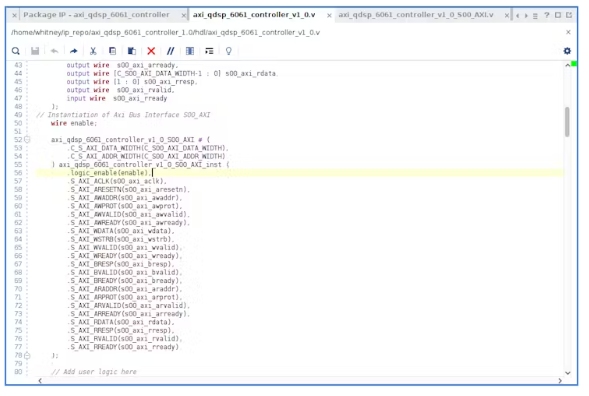
Task: Click the vertical scrollbar thumb
Action: pyautogui.click(x=567, y=122)
